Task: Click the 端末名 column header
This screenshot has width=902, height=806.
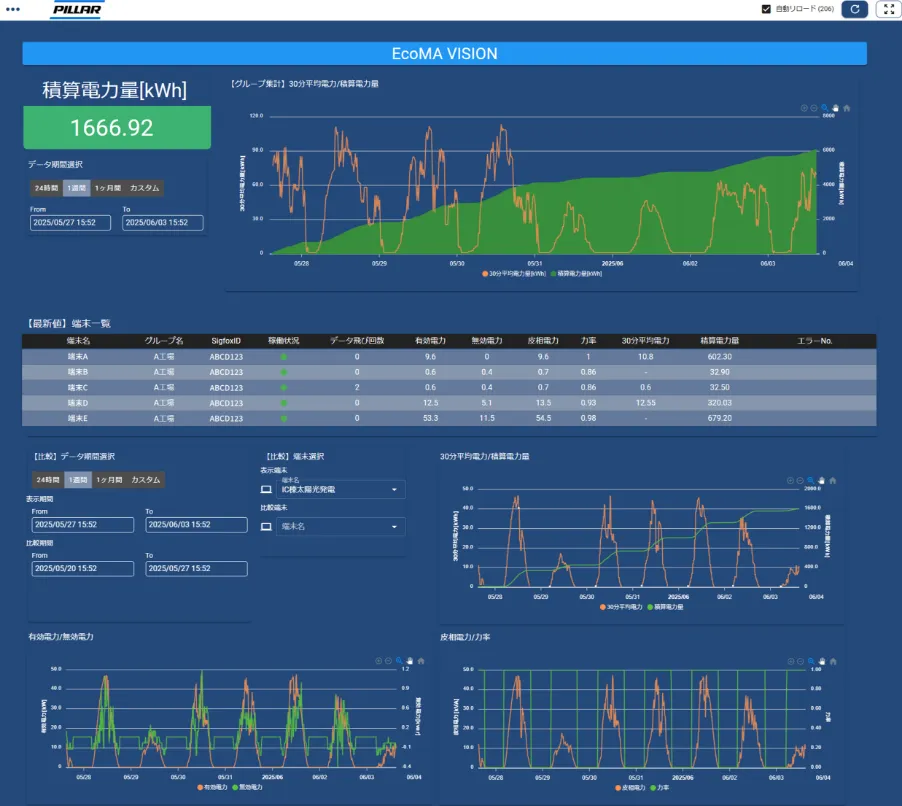Action: click(78, 341)
